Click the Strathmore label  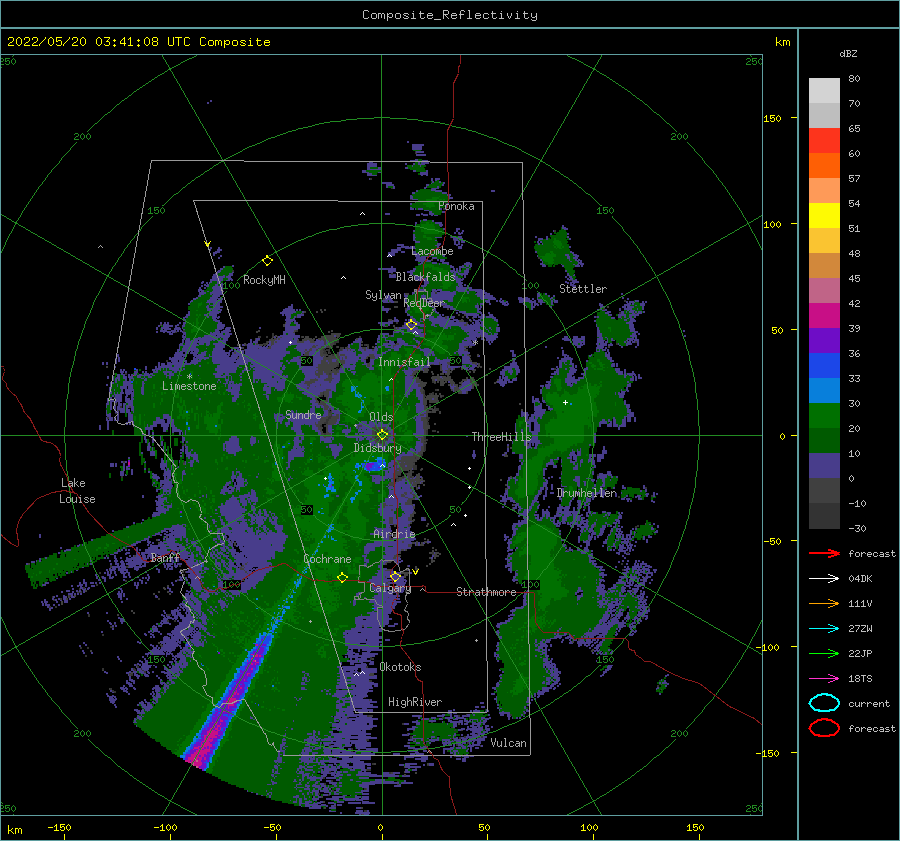point(486,592)
